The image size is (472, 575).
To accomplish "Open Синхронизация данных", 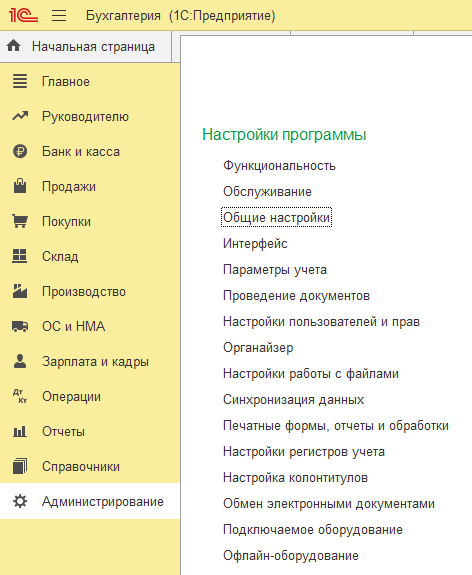I will [293, 400].
